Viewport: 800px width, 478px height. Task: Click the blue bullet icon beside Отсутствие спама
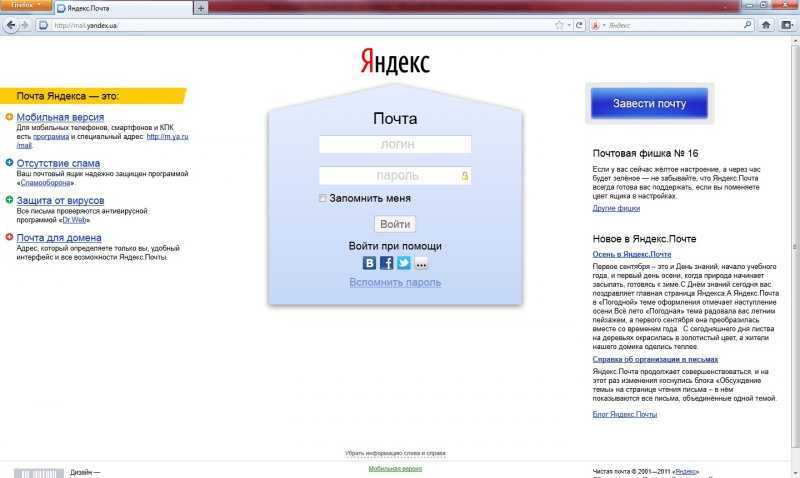(9, 163)
